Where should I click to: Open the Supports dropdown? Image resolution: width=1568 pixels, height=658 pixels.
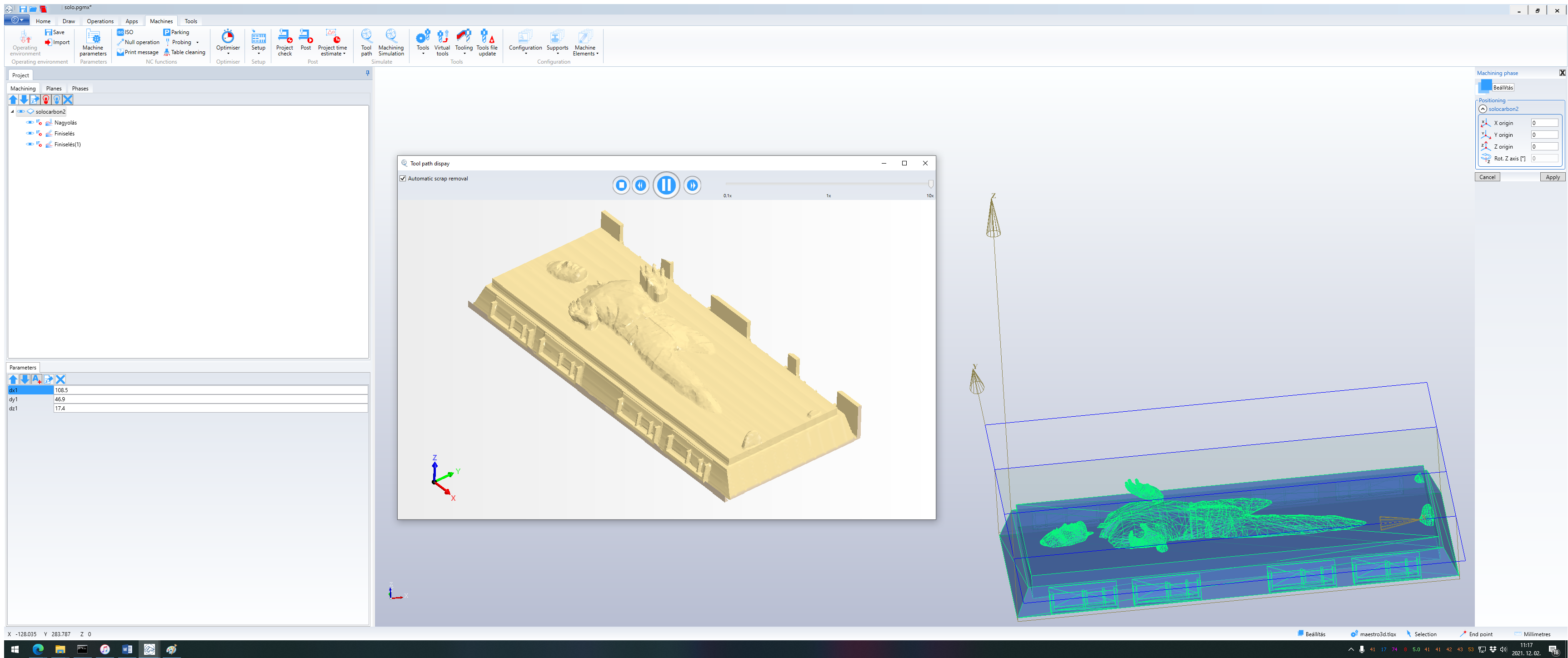coord(557,53)
